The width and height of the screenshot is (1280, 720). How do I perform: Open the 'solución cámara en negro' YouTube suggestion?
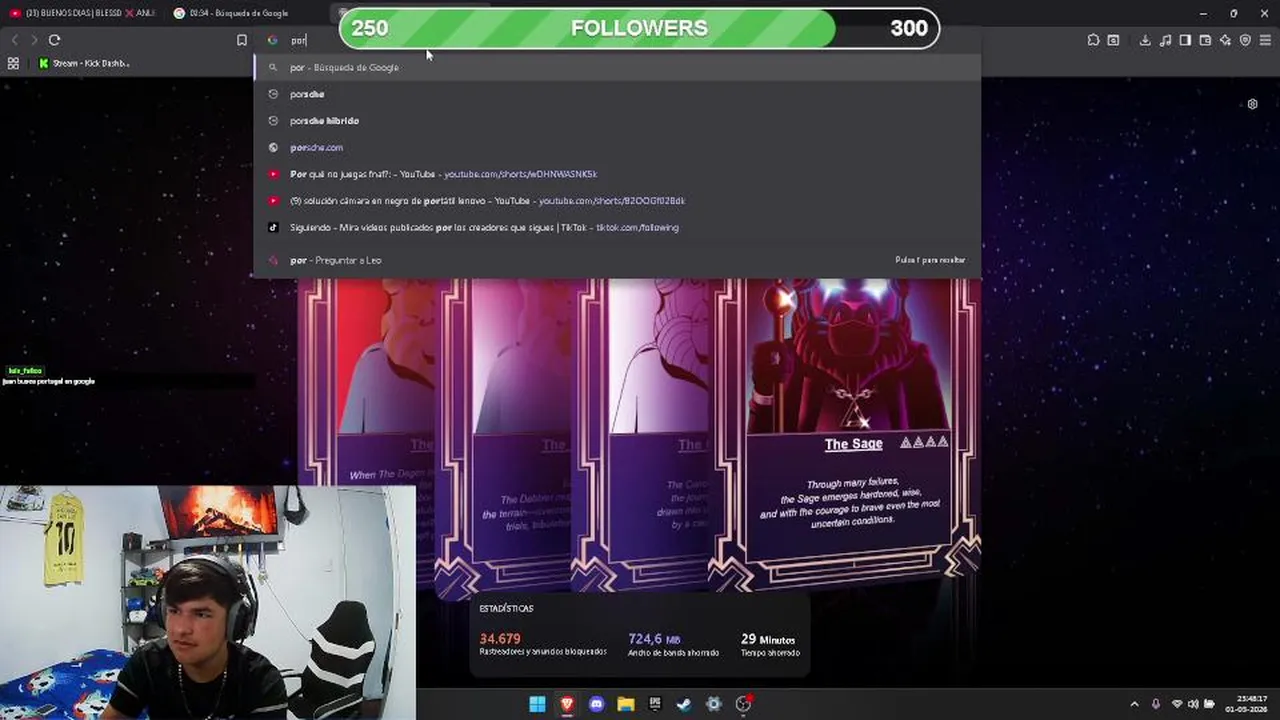point(617,201)
